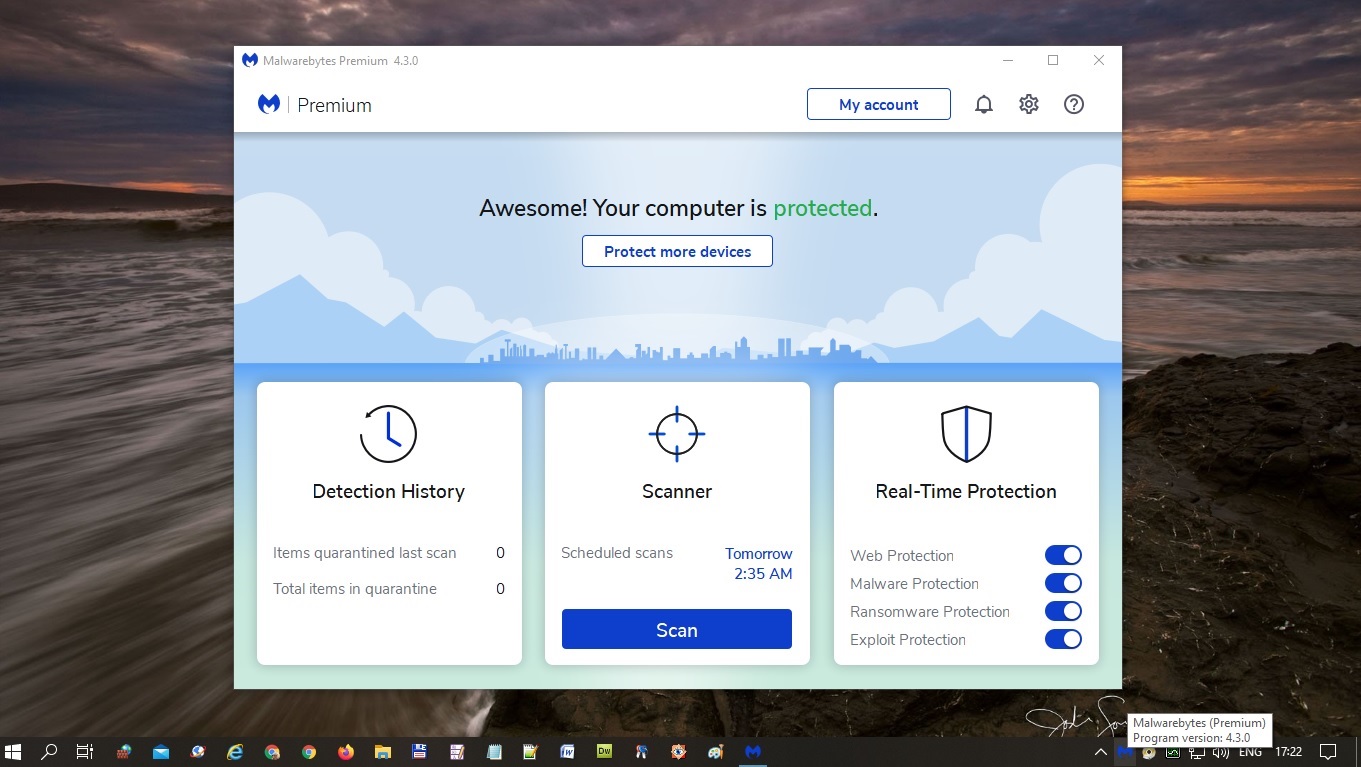The image size is (1361, 767).
Task: Click Total items in quarantine row
Action: pyautogui.click(x=389, y=589)
